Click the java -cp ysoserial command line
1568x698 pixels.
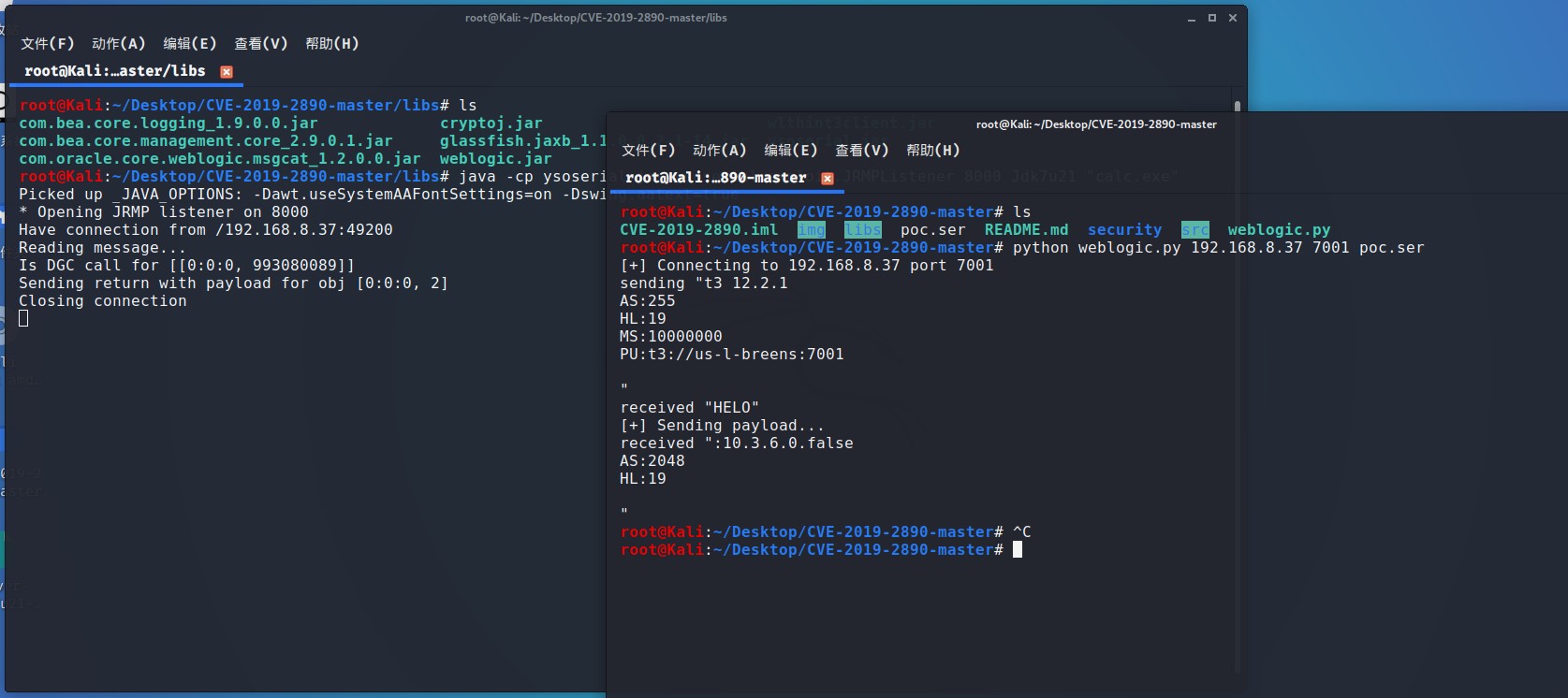pyautogui.click(x=313, y=177)
